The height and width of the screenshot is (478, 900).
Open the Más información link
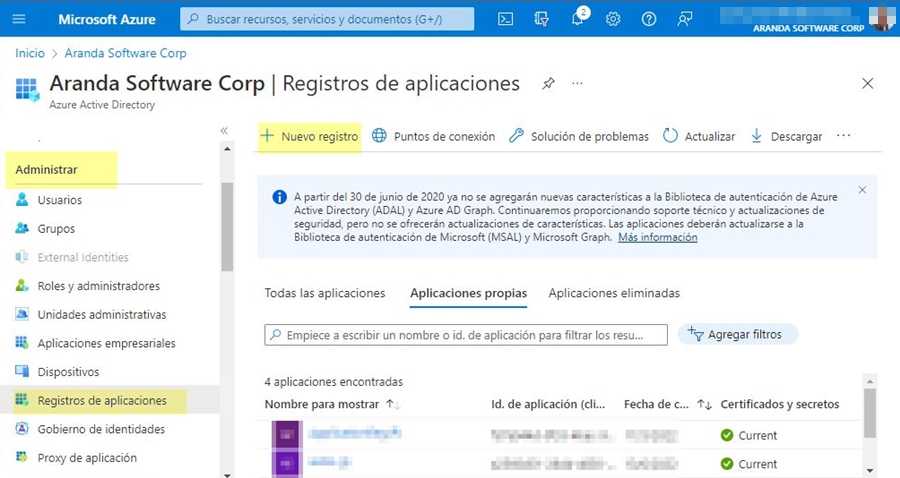click(658, 238)
